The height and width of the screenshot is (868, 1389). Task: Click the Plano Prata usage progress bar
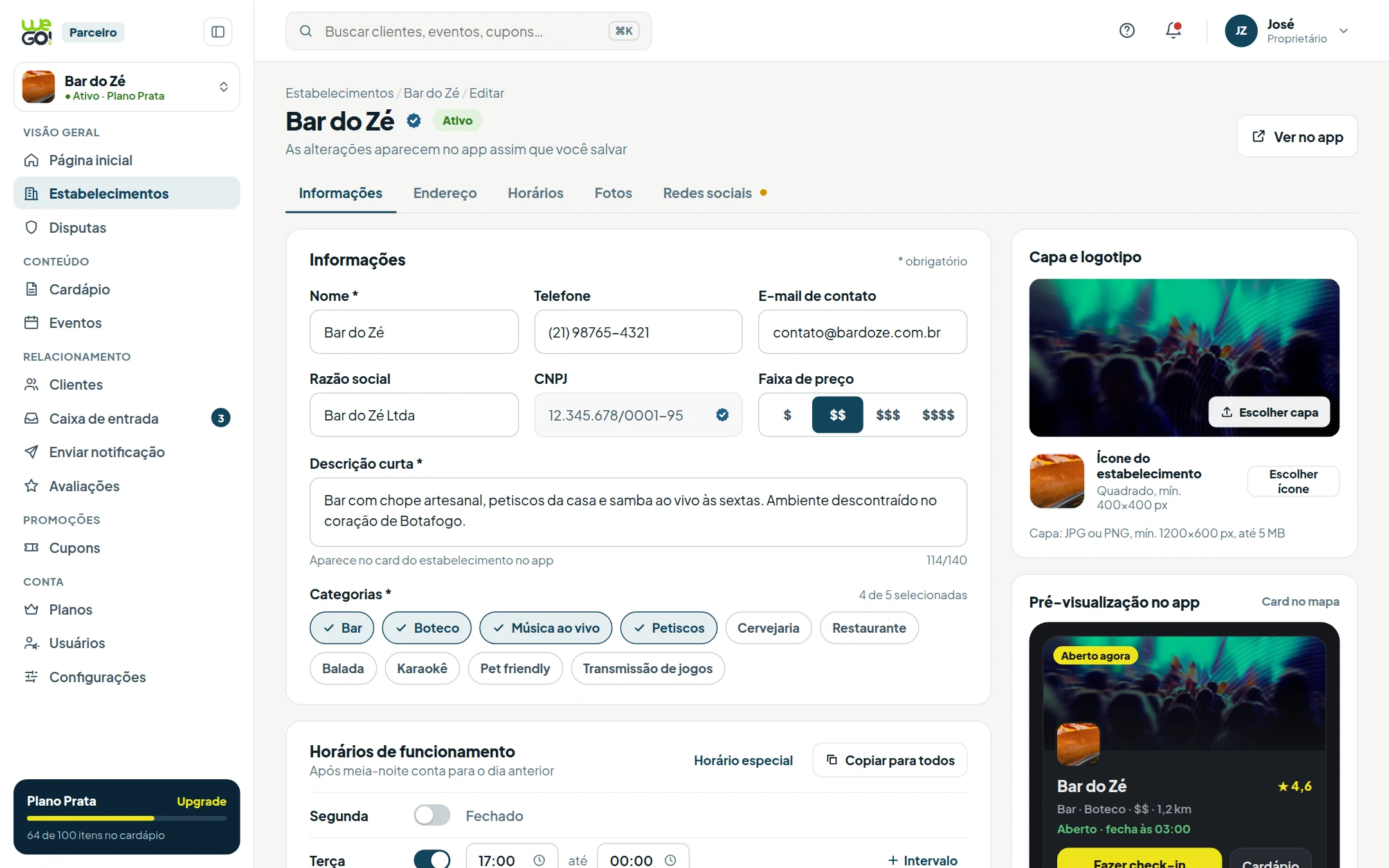coord(127,818)
